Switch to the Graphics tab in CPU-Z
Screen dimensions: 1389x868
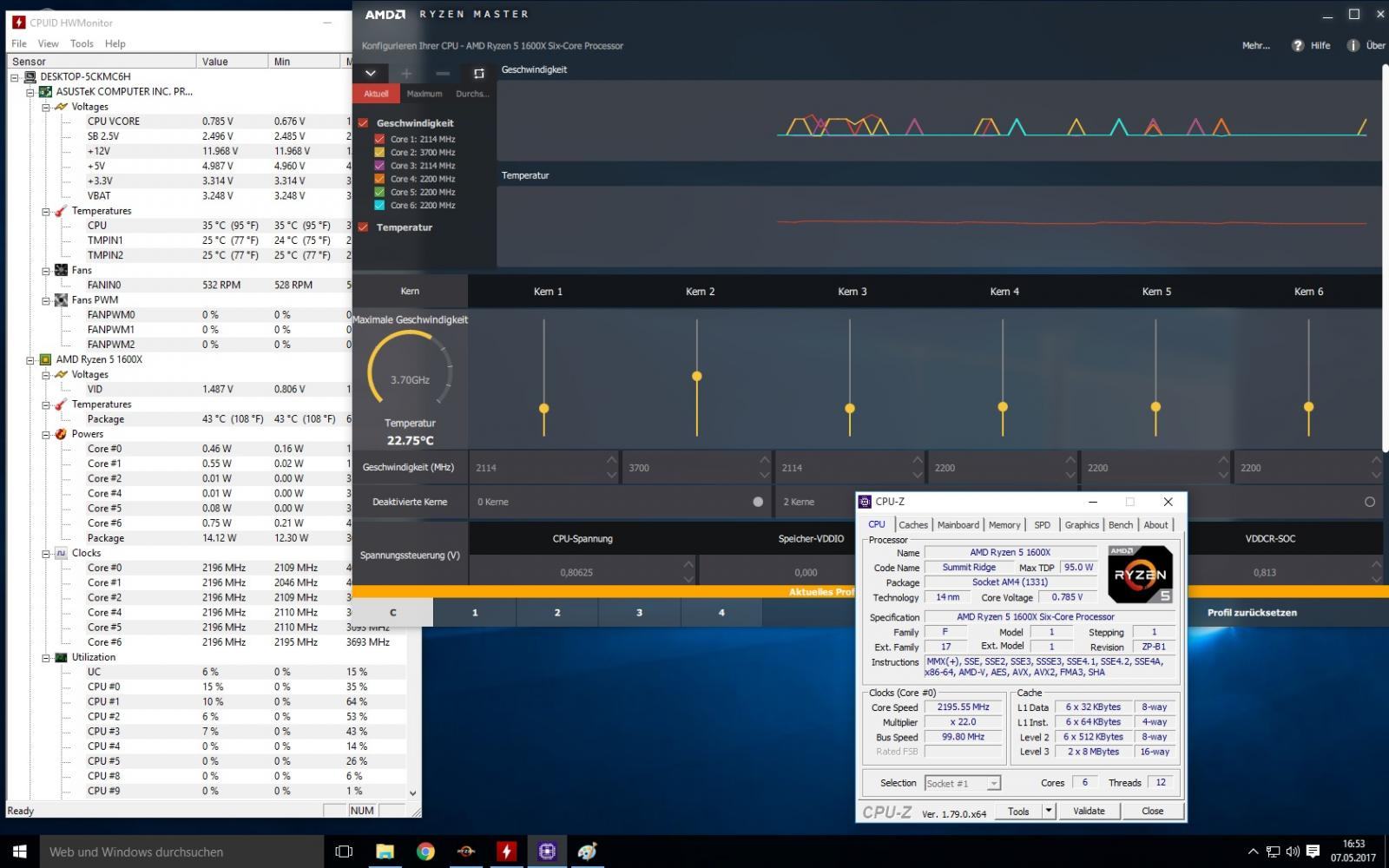click(1082, 525)
